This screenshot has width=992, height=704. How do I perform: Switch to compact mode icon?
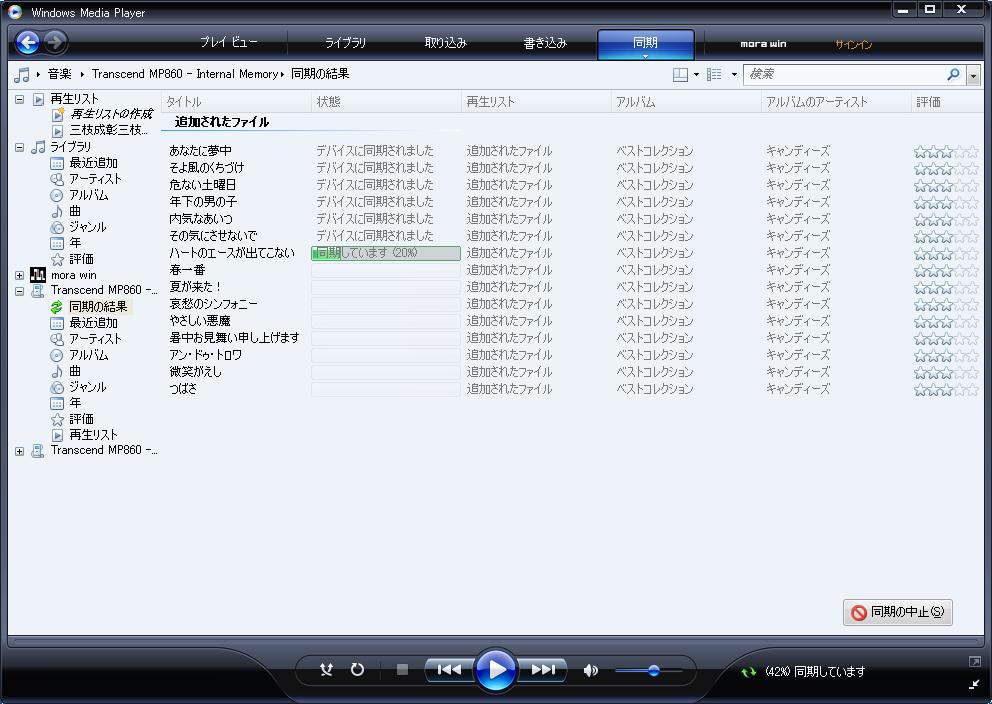974,684
